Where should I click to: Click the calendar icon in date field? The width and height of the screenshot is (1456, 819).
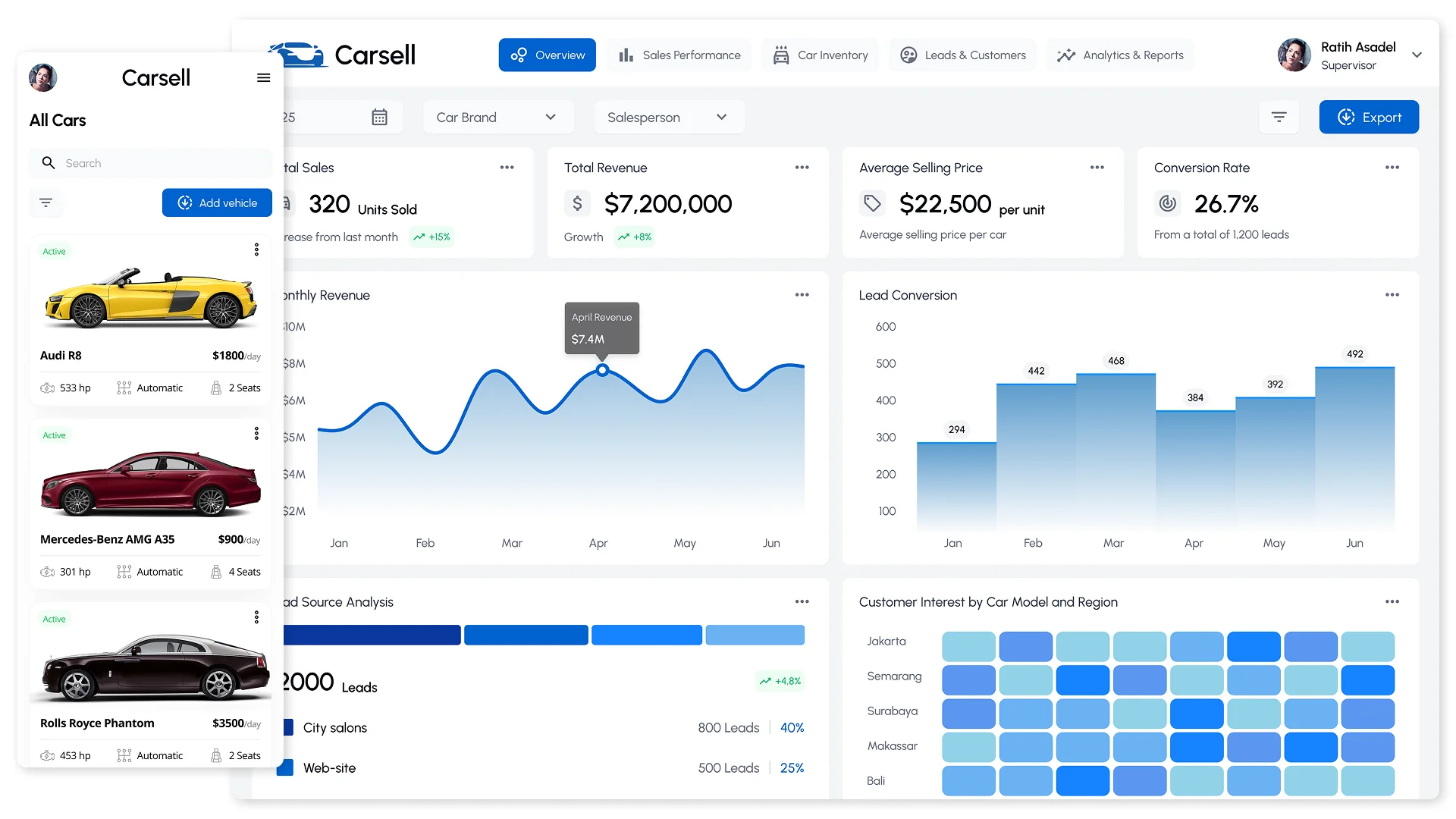pyautogui.click(x=380, y=117)
